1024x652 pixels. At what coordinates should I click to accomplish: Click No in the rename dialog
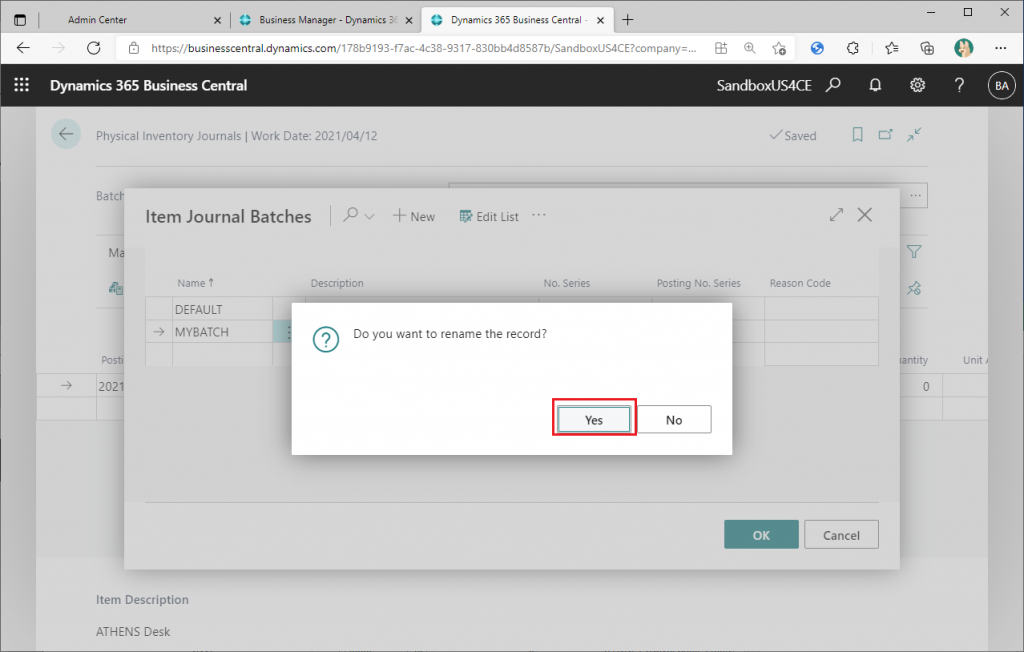coord(674,420)
